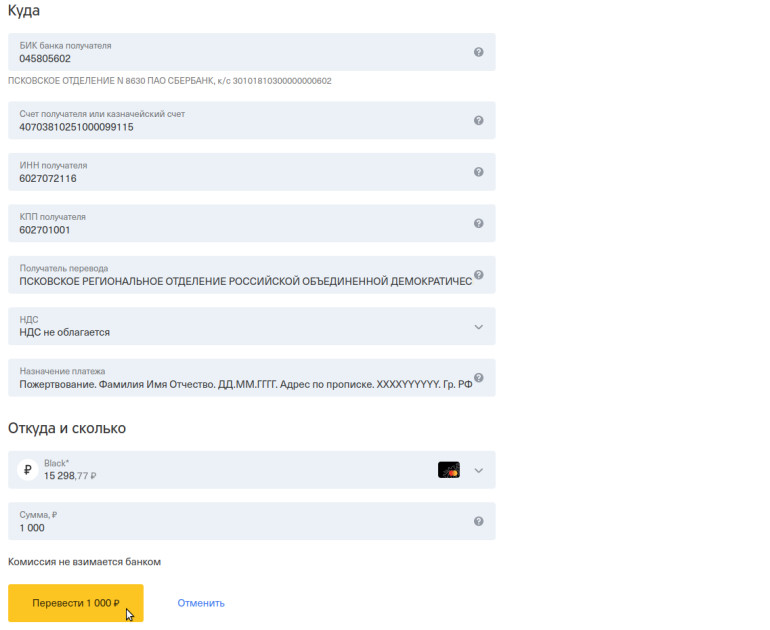Focus the Сумма amount input field
This screenshot has height=630, width=770.
click(x=251, y=521)
